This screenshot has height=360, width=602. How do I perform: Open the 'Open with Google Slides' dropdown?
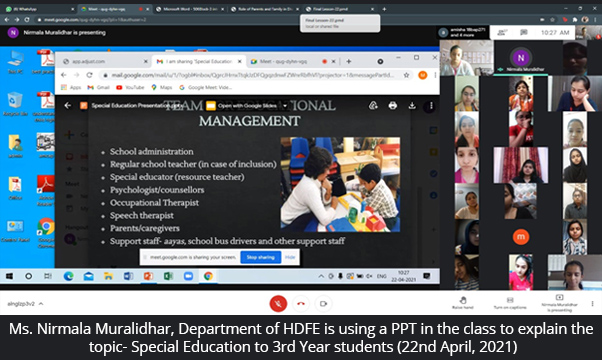[x=285, y=106]
